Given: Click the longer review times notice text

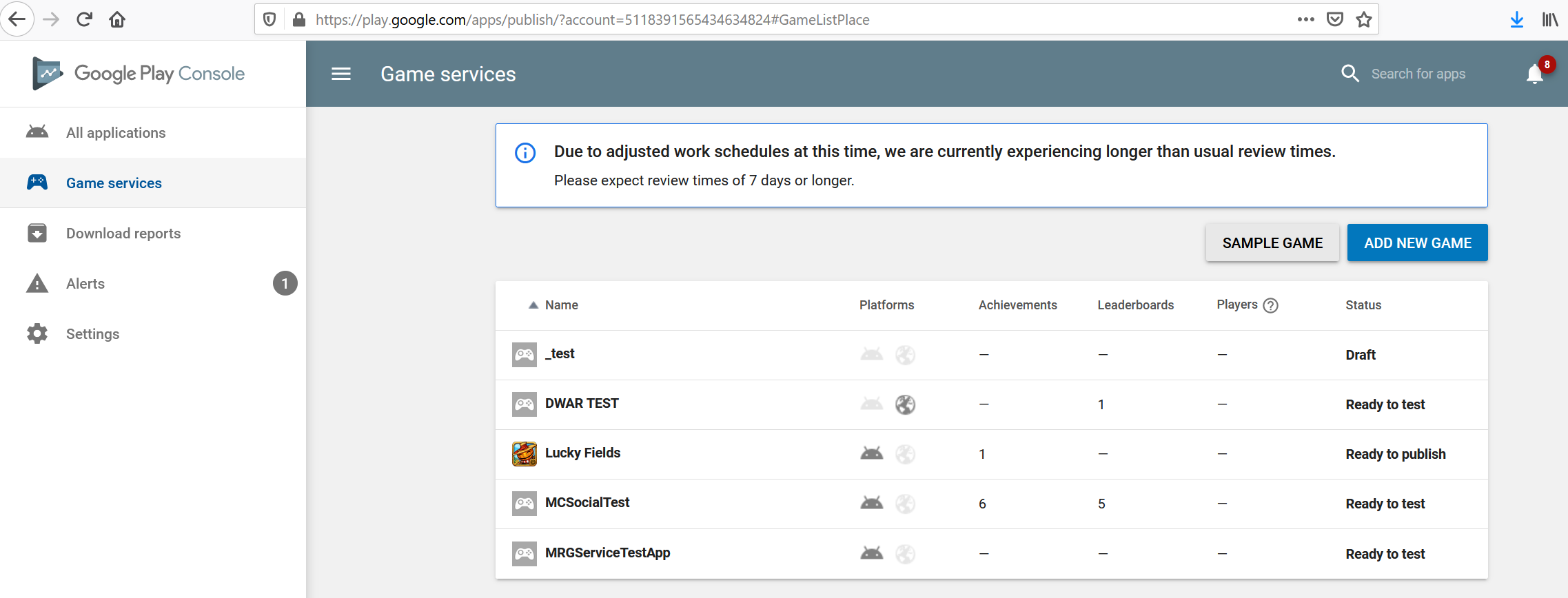Looking at the screenshot, I should tap(945, 152).
